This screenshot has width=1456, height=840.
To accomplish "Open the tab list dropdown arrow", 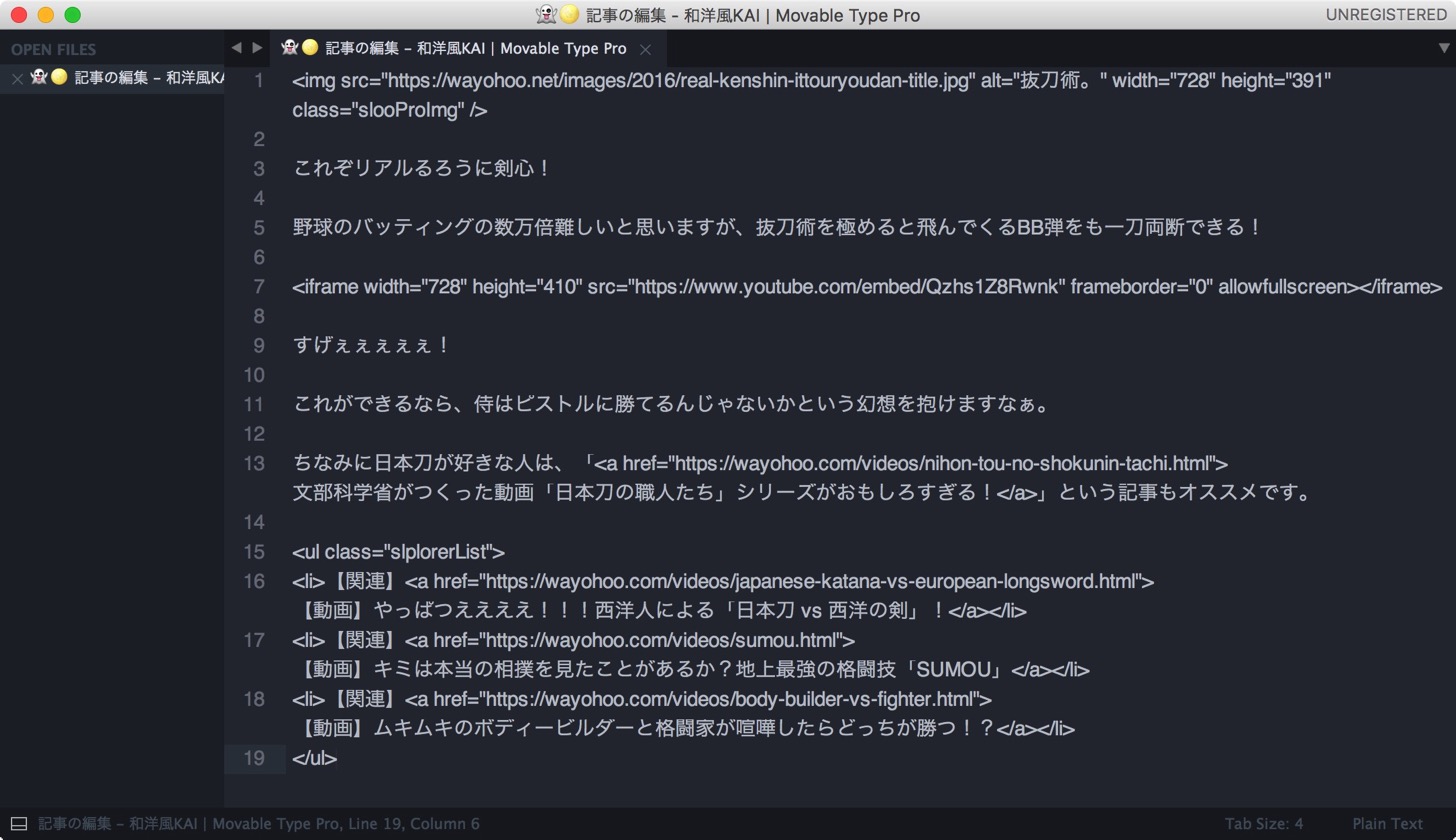I will [x=1442, y=47].
